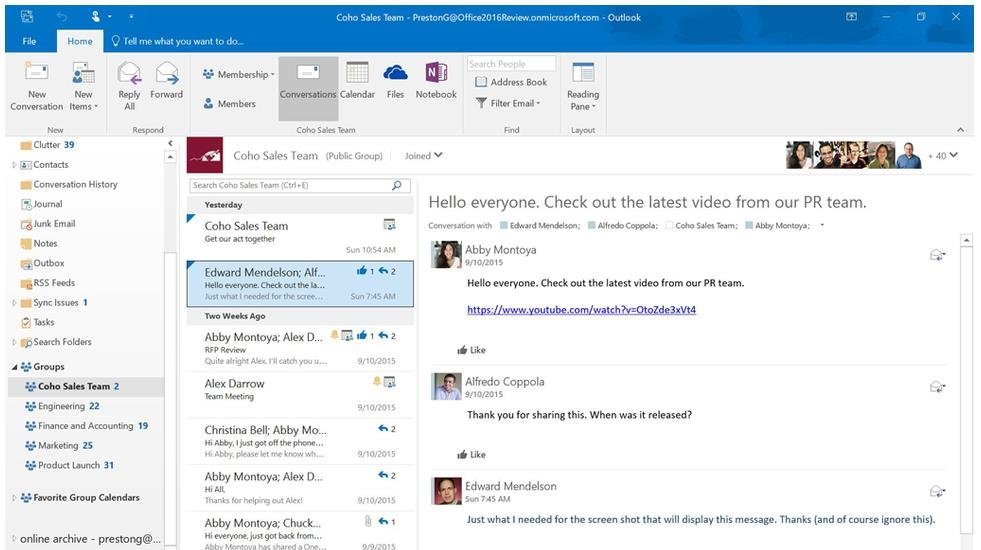Open the File menu tab
This screenshot has width=981, height=550.
pyautogui.click(x=29, y=41)
